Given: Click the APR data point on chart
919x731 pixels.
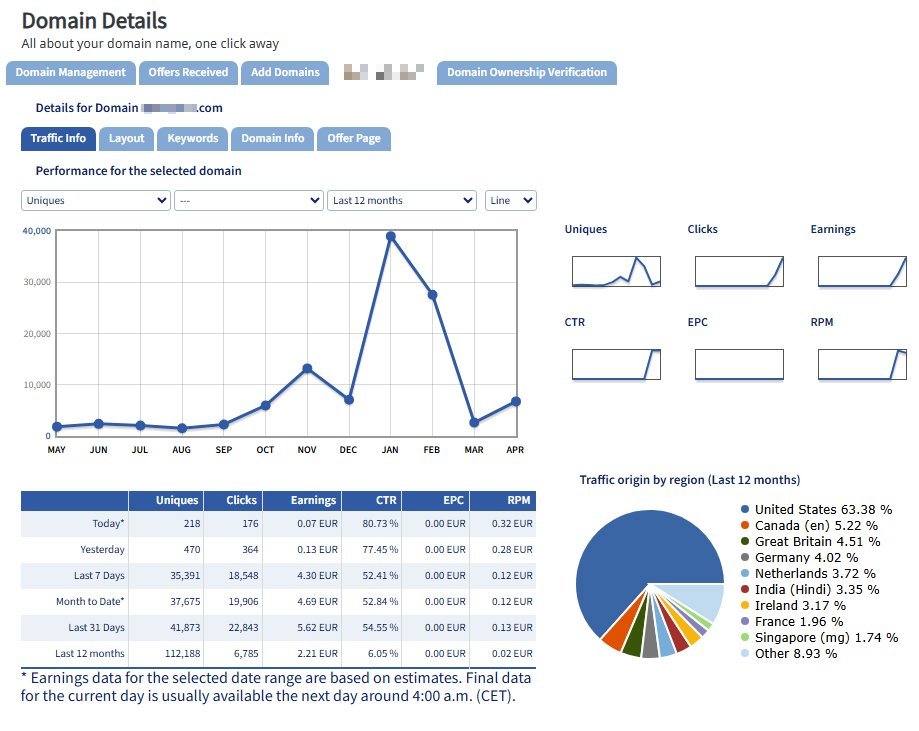Looking at the screenshot, I should (x=516, y=402).
